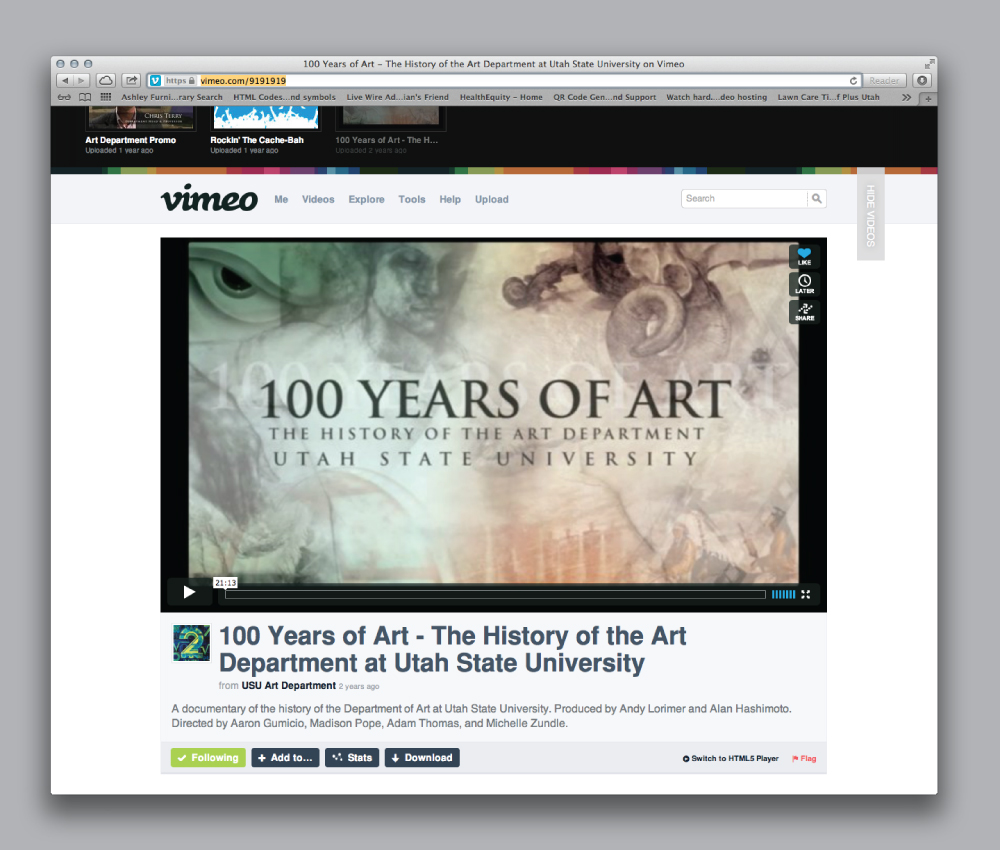Click the Add to... button
The width and height of the screenshot is (1000, 850).
pos(285,758)
